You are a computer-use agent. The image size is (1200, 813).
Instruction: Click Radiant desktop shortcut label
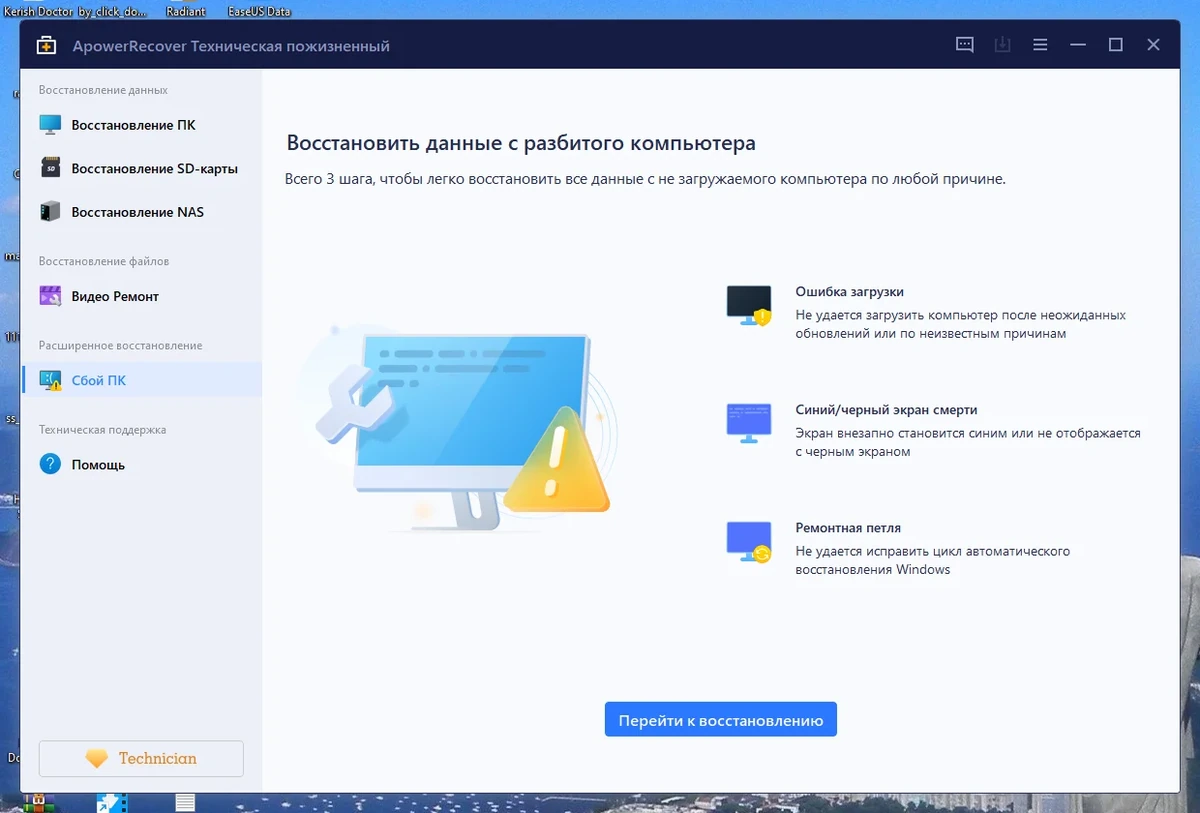[185, 11]
